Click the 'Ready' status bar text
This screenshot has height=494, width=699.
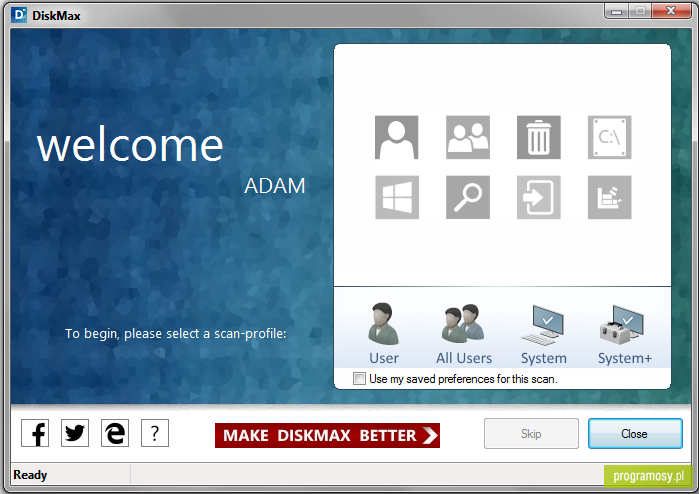click(x=30, y=475)
